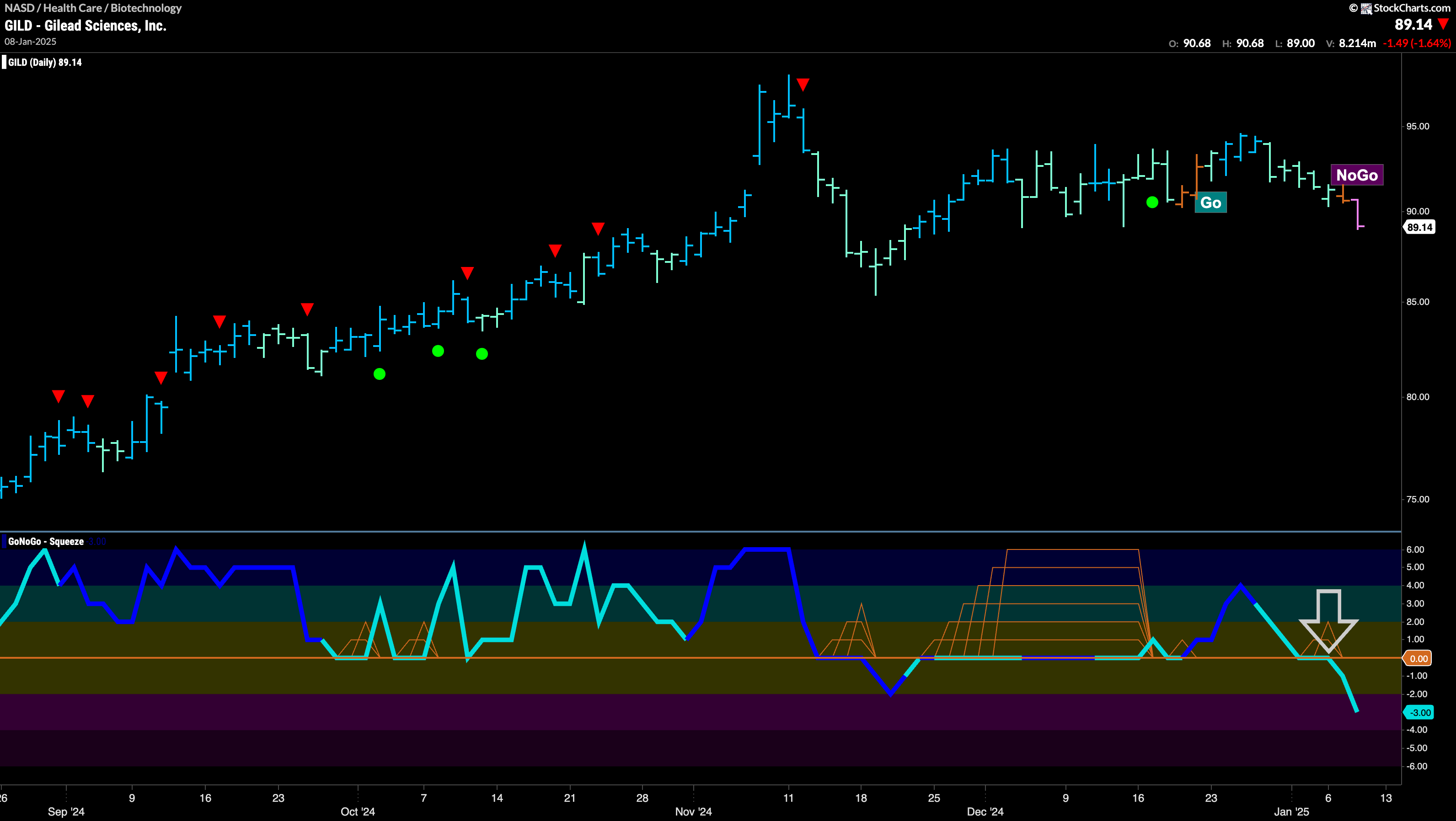This screenshot has width=1456, height=821.
Task: Click the Sep '24 label on the time axis
Action: pos(66,811)
